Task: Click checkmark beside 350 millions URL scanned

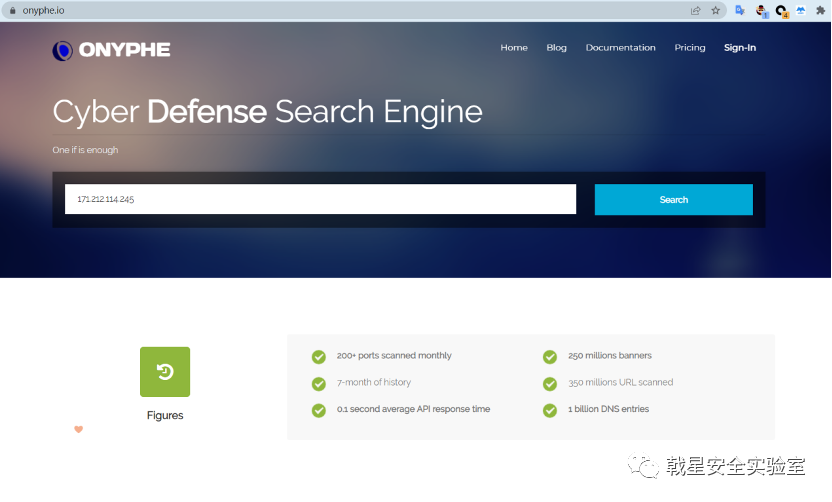Action: tap(550, 383)
